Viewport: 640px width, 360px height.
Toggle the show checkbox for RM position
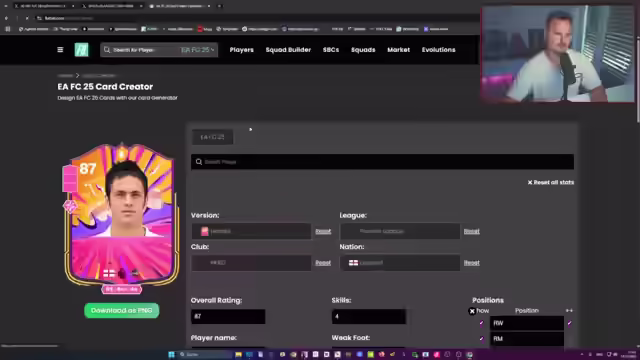pyautogui.click(x=481, y=338)
